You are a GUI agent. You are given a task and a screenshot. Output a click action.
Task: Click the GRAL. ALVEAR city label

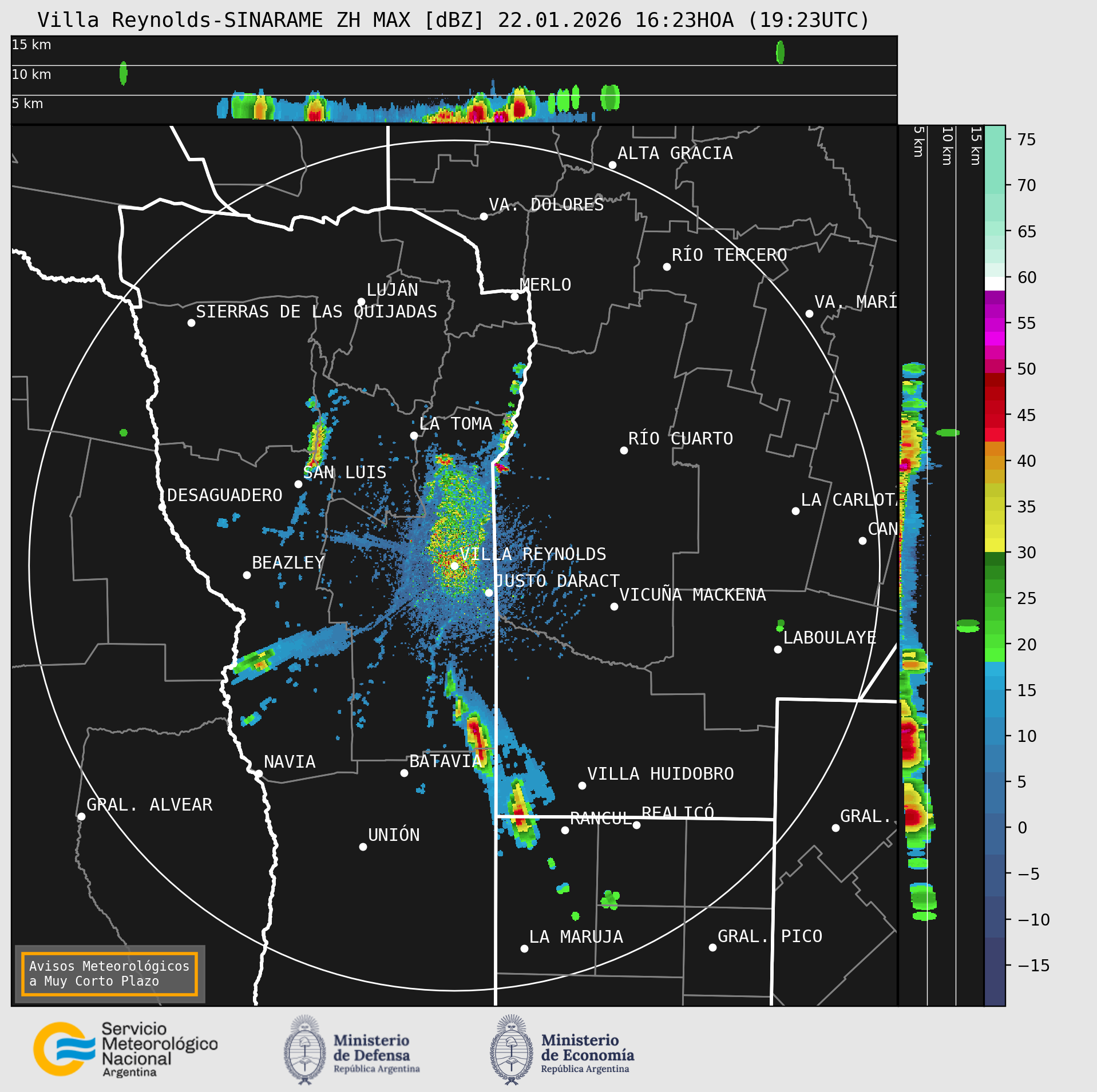tap(149, 805)
